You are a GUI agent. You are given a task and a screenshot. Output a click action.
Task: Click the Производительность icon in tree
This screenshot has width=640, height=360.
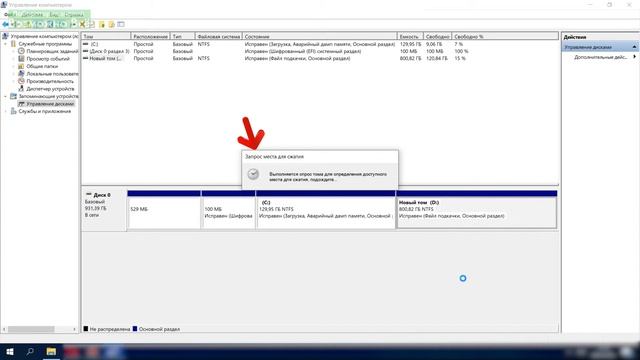click(21, 81)
